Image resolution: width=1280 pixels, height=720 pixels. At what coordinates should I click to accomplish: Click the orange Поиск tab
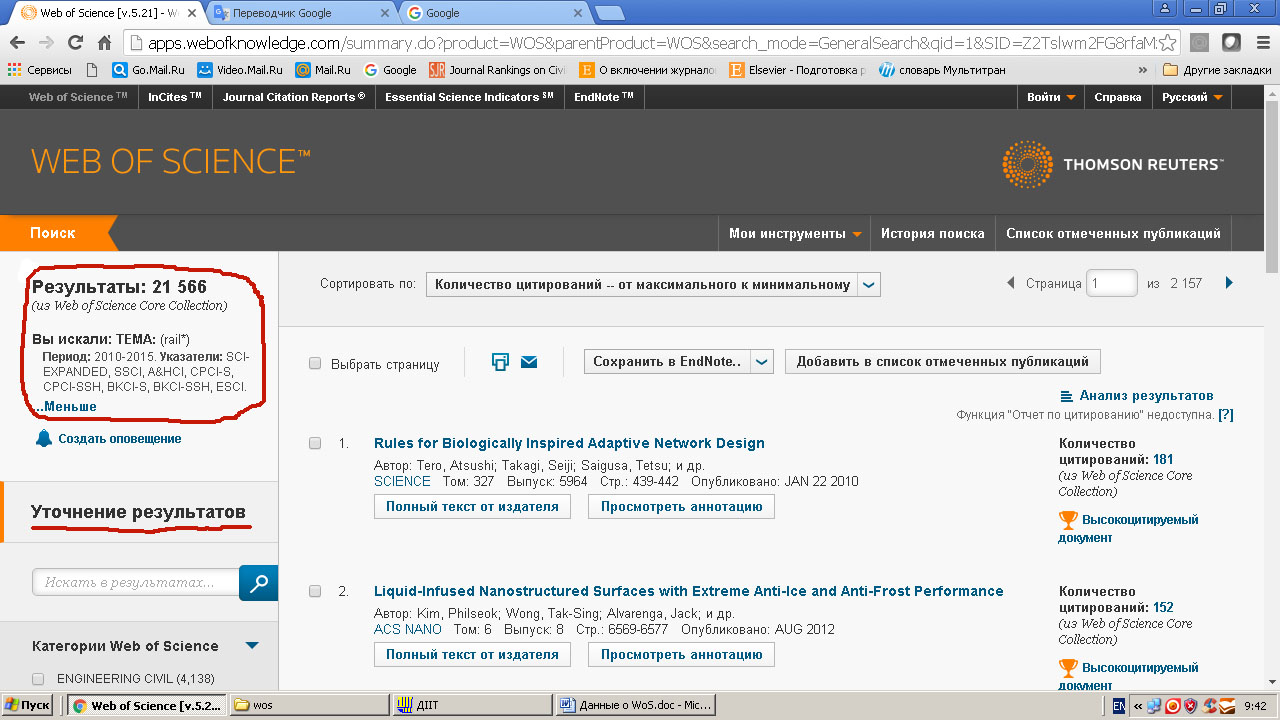52,233
